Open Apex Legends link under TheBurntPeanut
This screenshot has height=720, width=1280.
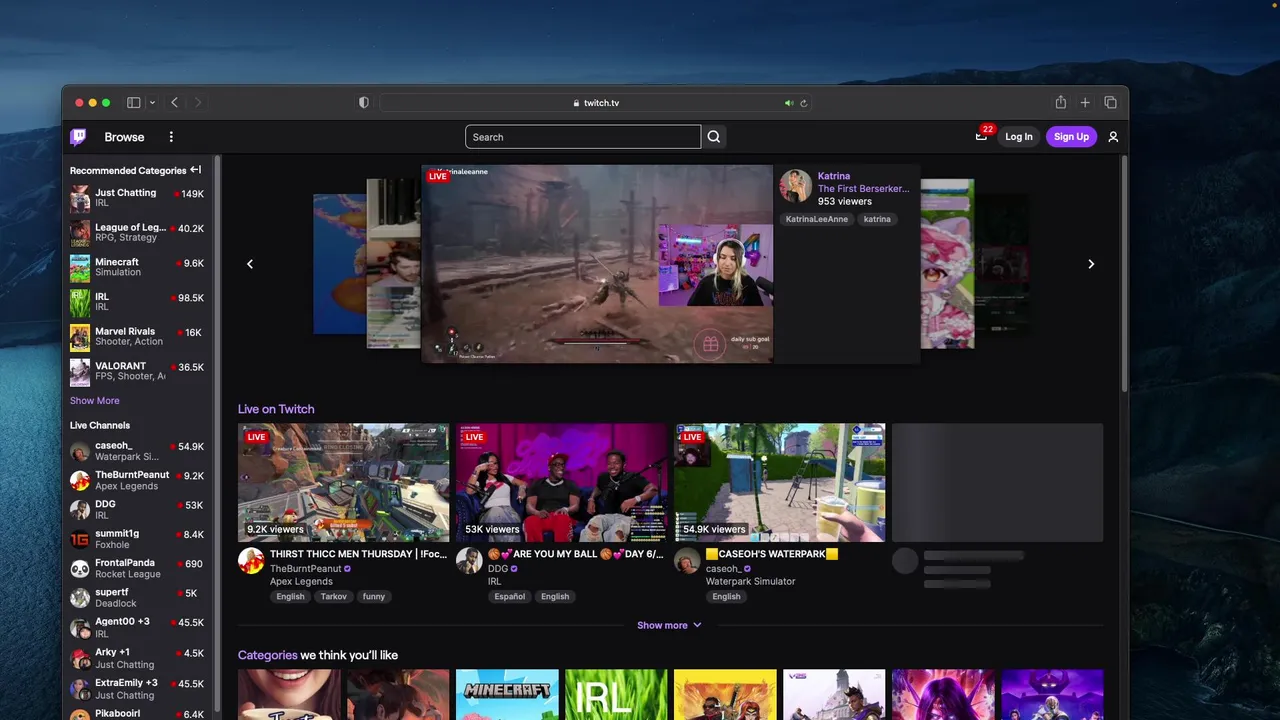(x=301, y=581)
